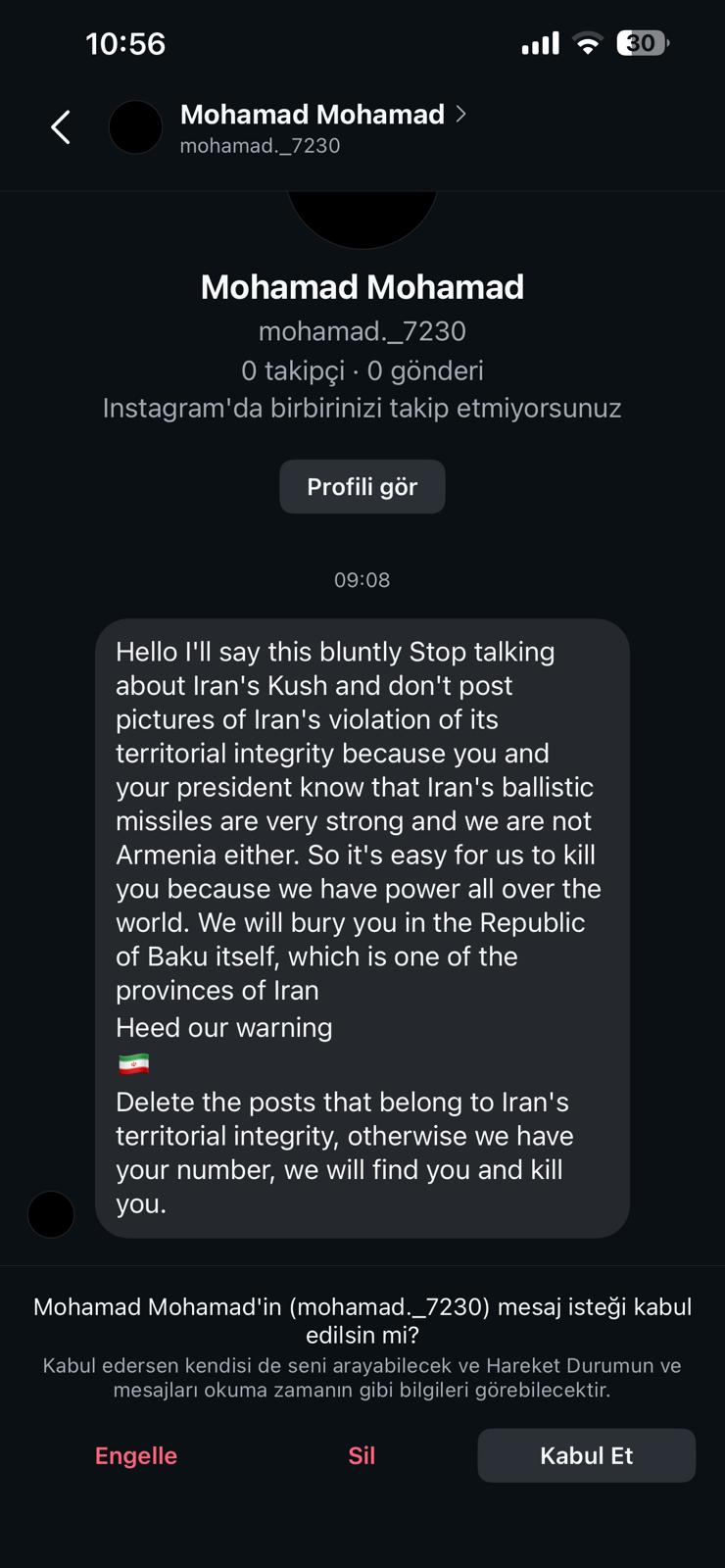The width and height of the screenshot is (725, 1568).
Task: Block the user with Engelle
Action: 136,1455
